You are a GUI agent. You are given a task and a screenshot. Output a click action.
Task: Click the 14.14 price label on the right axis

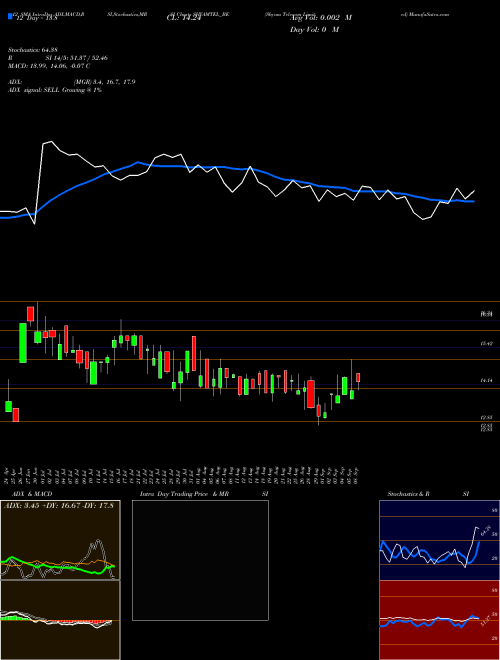pos(487,381)
